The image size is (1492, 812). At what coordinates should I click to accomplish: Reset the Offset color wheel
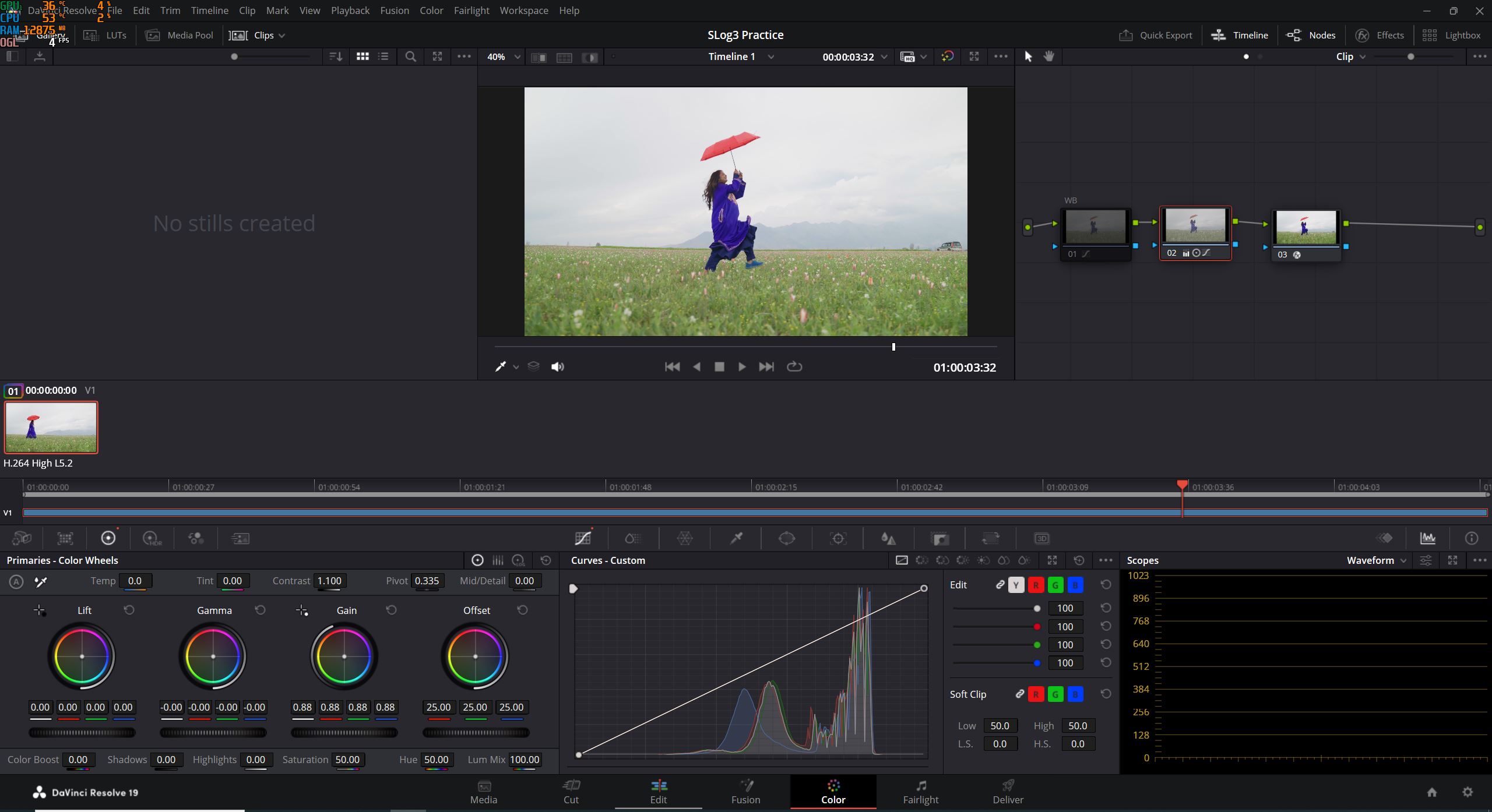tap(523, 610)
